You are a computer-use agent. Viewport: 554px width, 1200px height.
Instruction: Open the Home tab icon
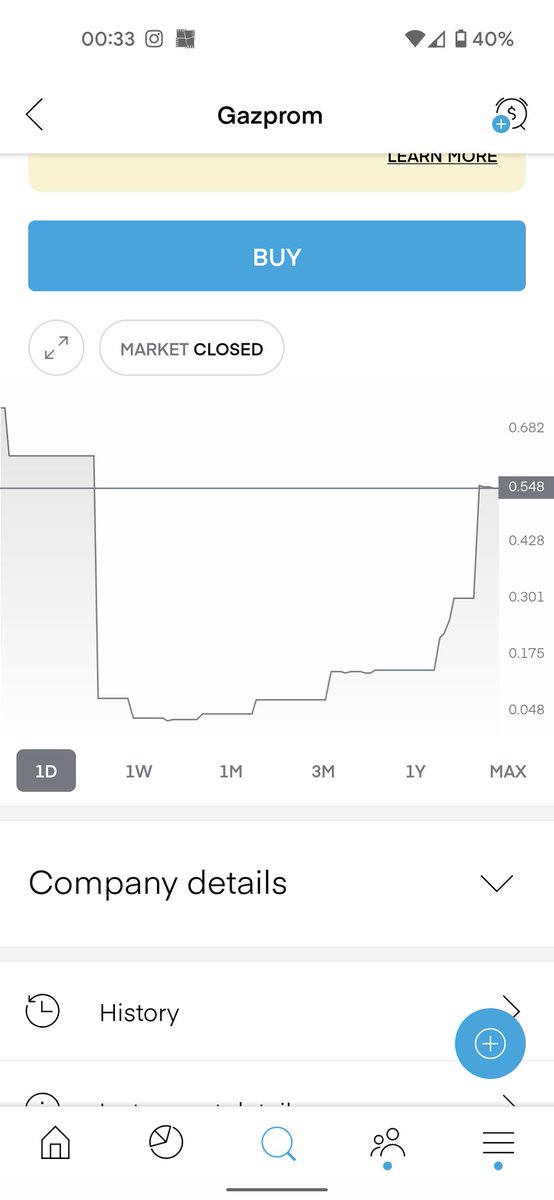point(56,1143)
